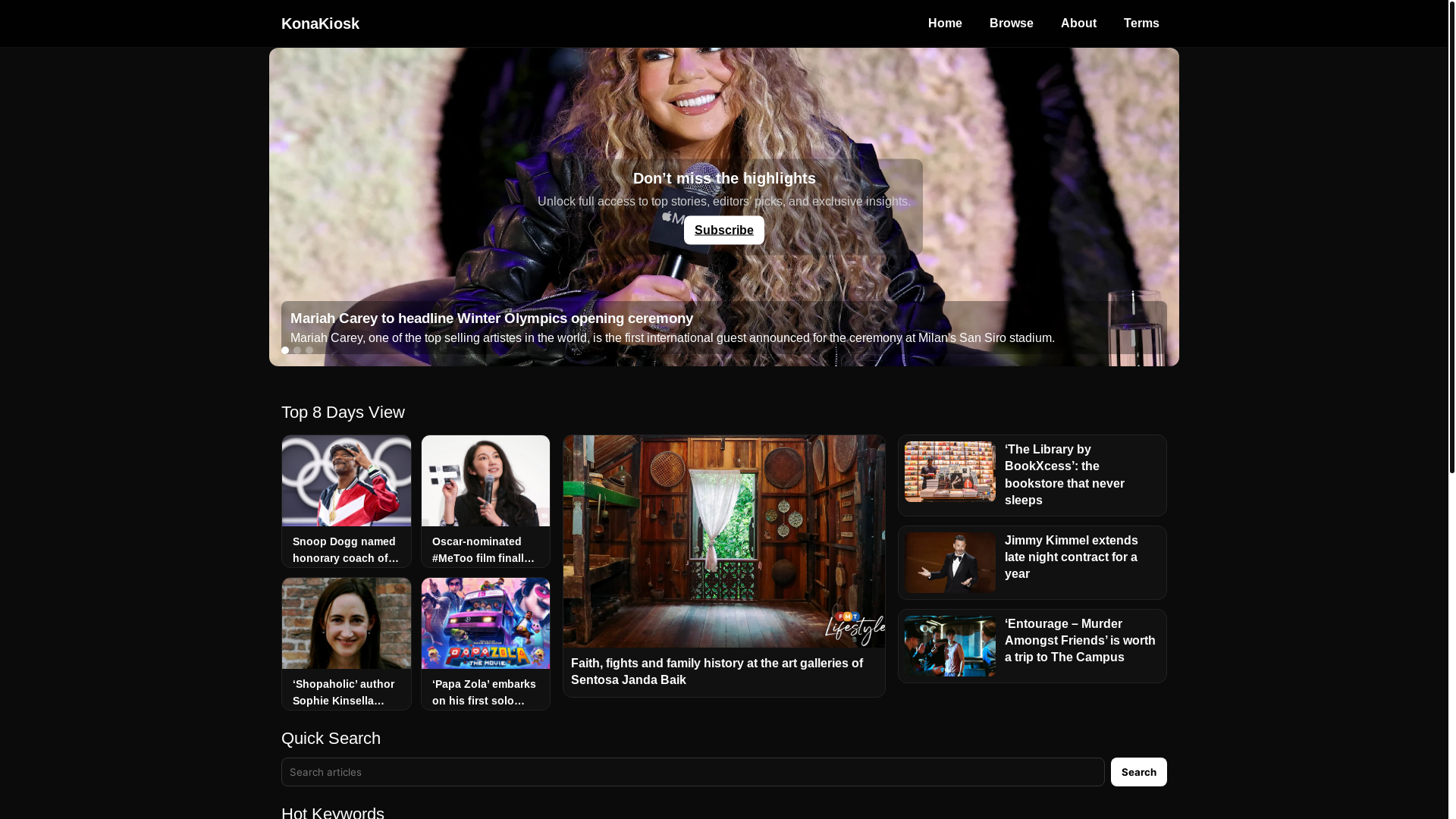Open the Sophie Kinsella article photo
The width and height of the screenshot is (1456, 819).
(x=347, y=623)
